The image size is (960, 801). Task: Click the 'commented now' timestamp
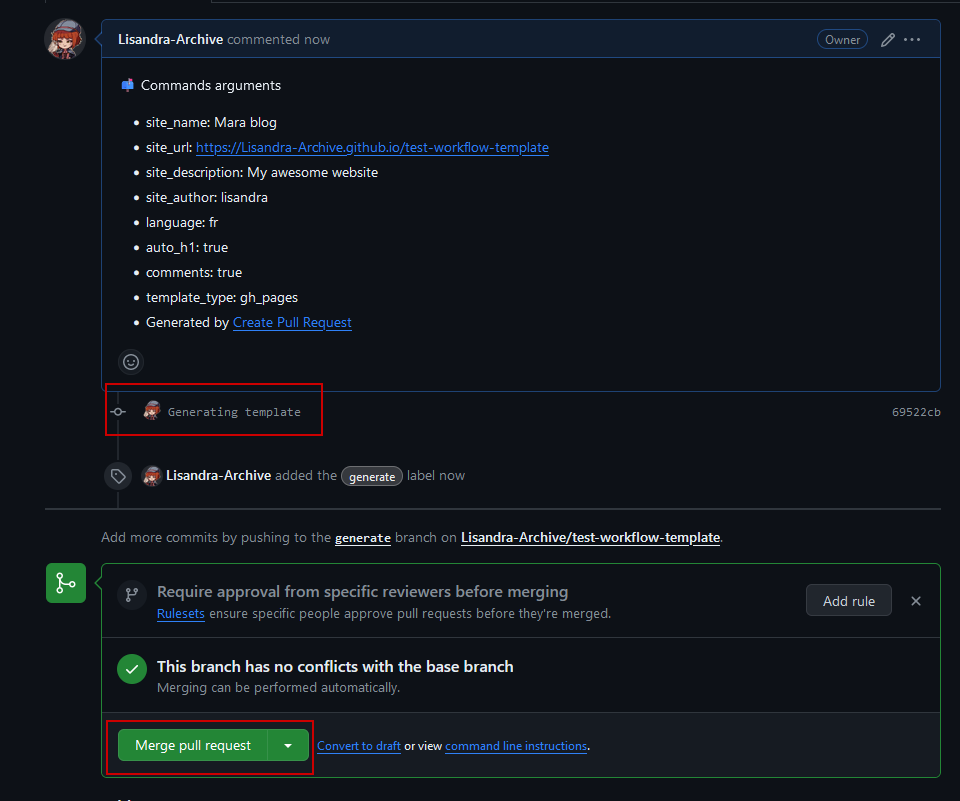tap(279, 39)
